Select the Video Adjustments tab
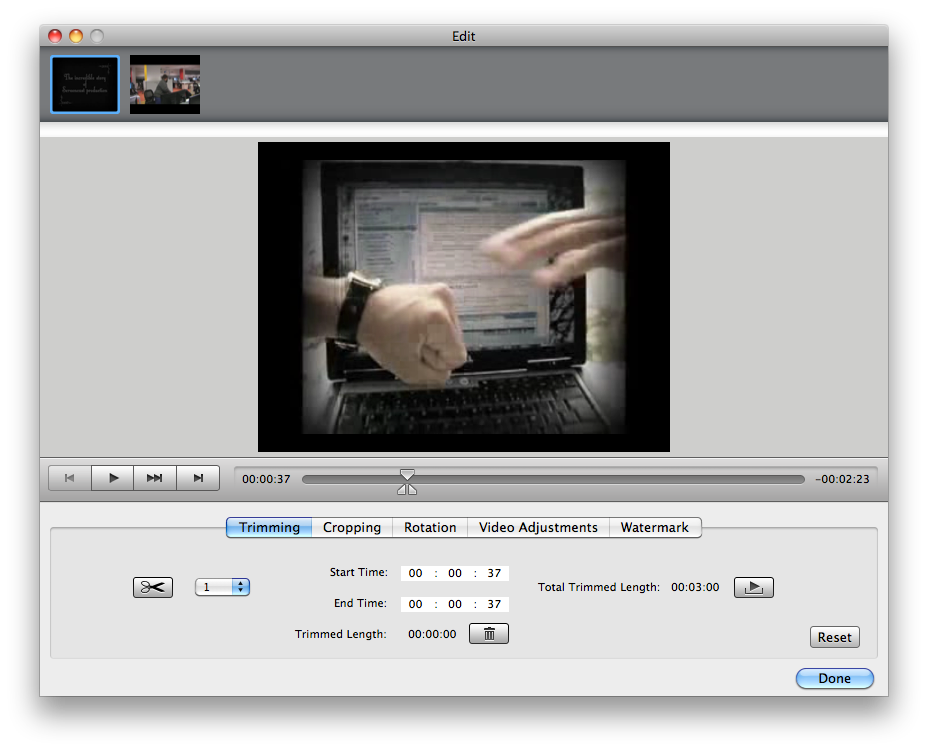The image size is (928, 751). (x=538, y=527)
